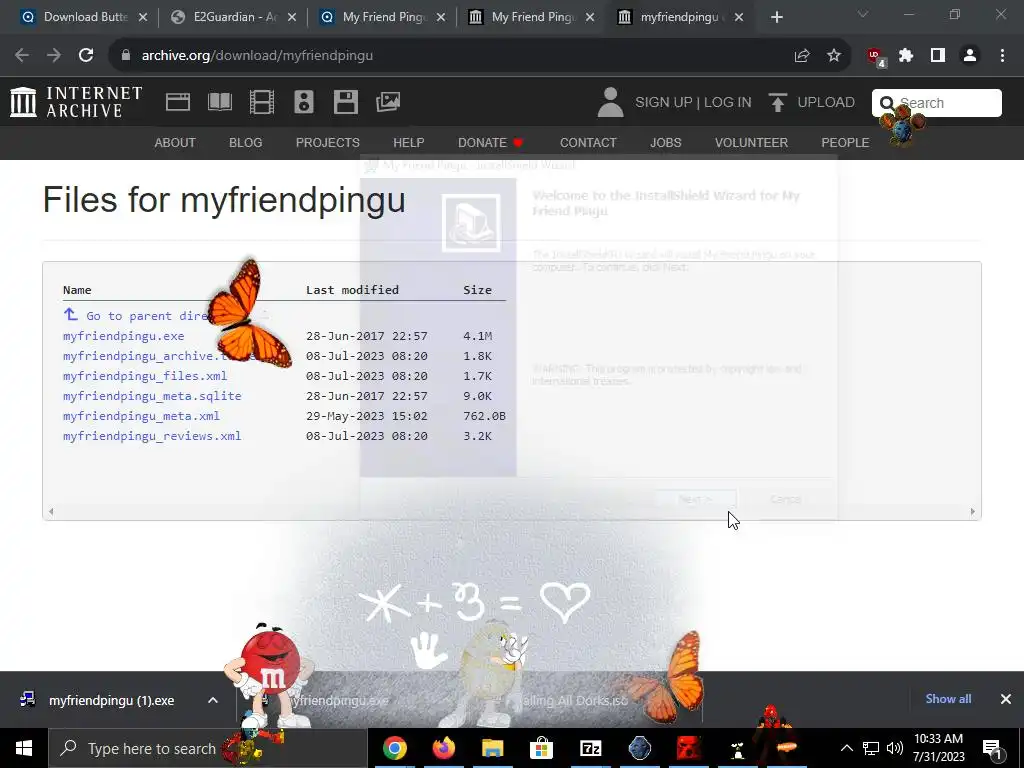Click the SIGN UP link
Image resolution: width=1024 pixels, height=768 pixels.
coord(664,103)
